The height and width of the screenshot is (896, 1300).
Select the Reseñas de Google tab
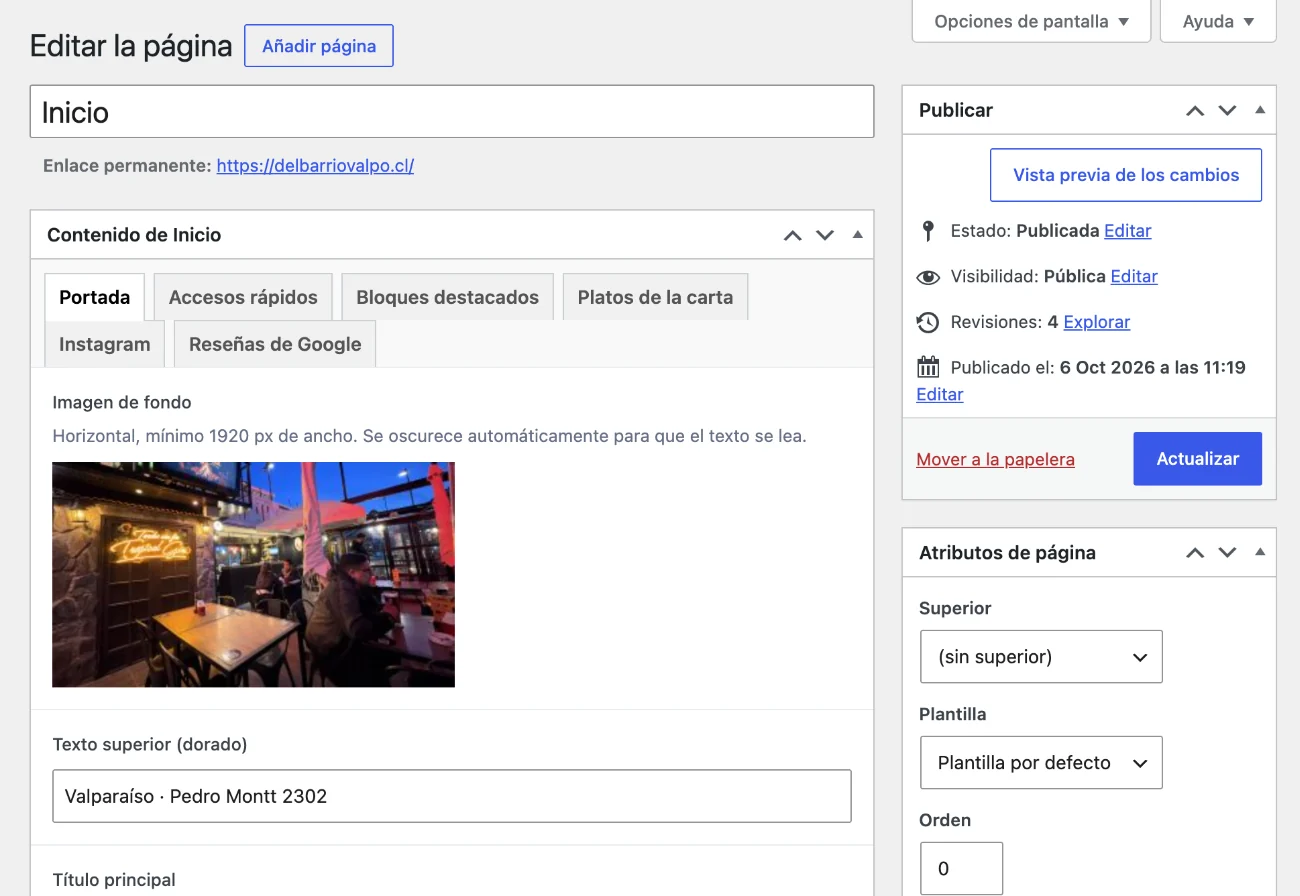[x=275, y=344]
